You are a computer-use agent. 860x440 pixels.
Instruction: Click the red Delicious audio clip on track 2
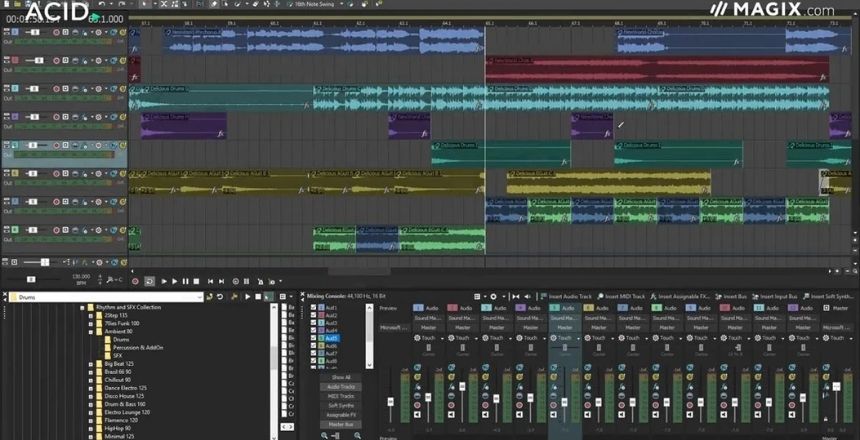pyautogui.click(x=657, y=70)
